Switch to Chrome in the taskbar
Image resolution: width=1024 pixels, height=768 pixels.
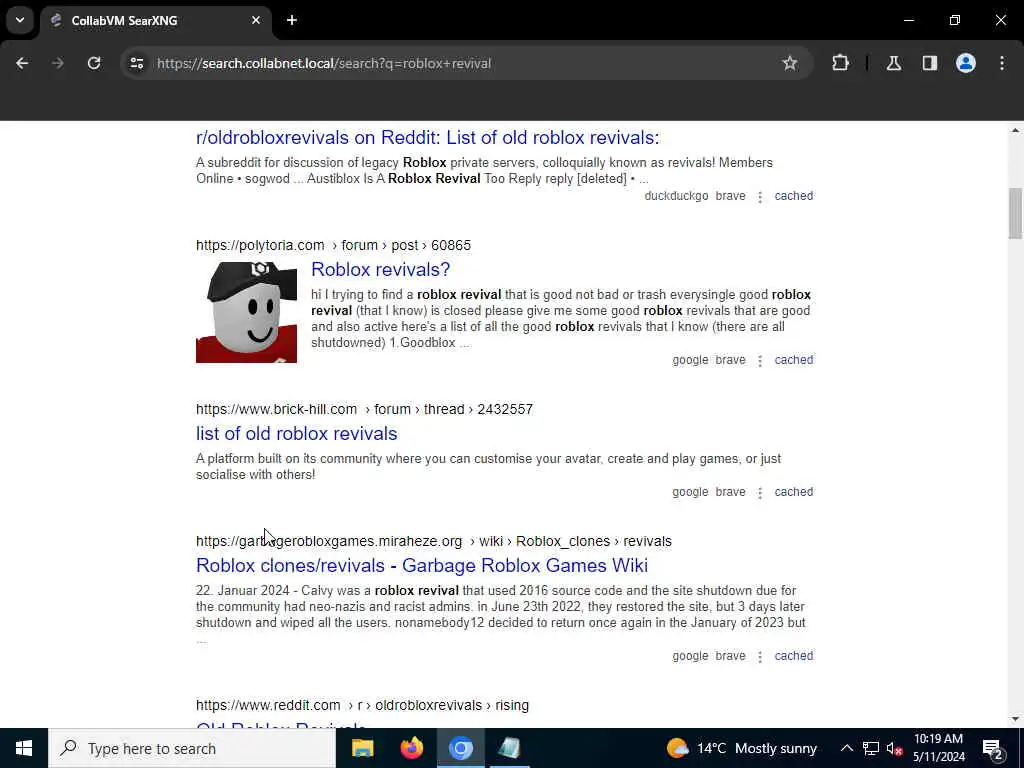[x=460, y=748]
